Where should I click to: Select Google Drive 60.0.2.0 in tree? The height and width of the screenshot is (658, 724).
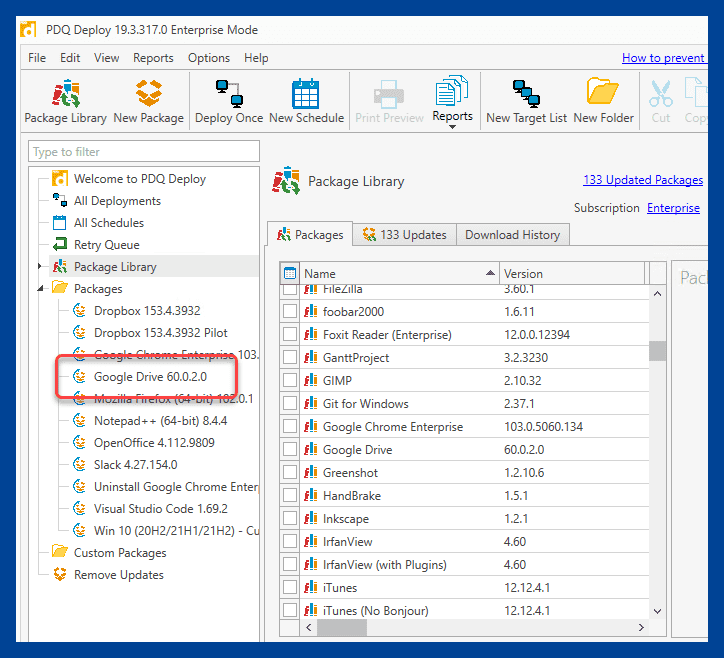point(150,376)
